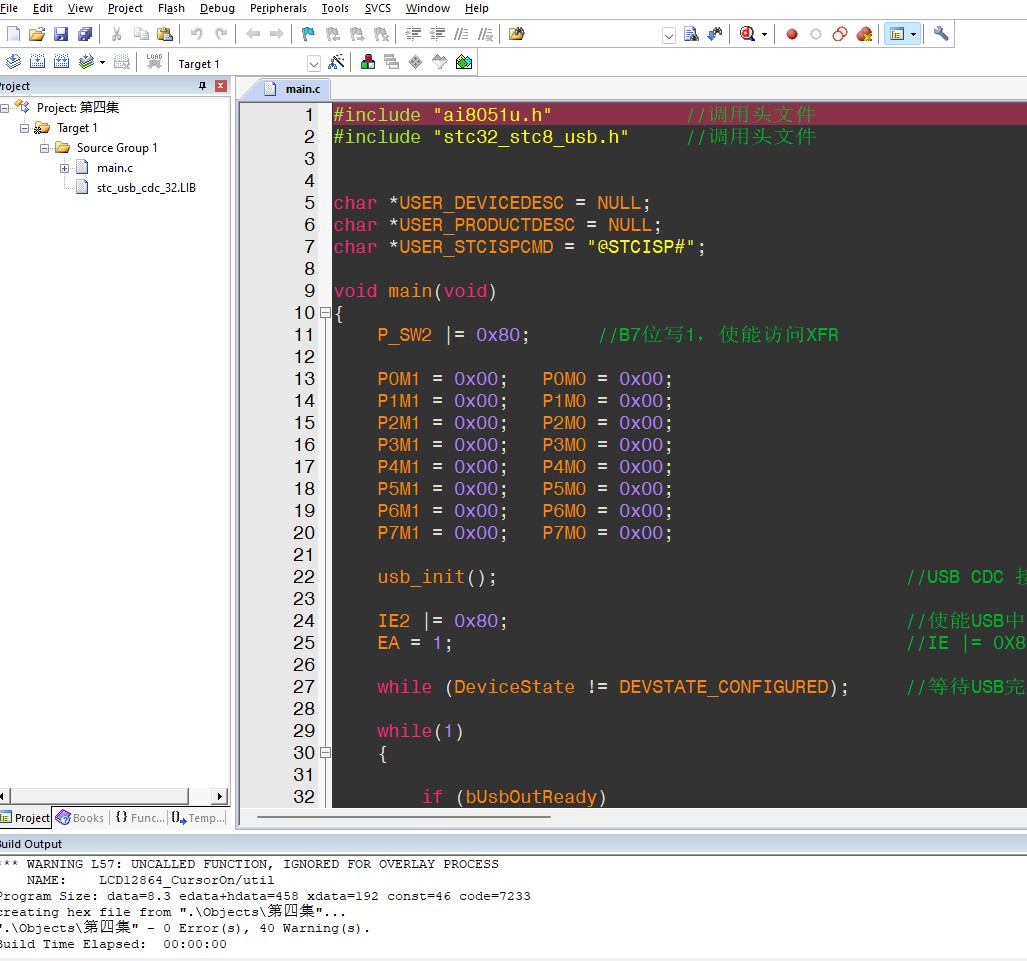This screenshot has width=1027, height=961.
Task: Insert a breakpoint with red dot icon
Action: [x=792, y=34]
